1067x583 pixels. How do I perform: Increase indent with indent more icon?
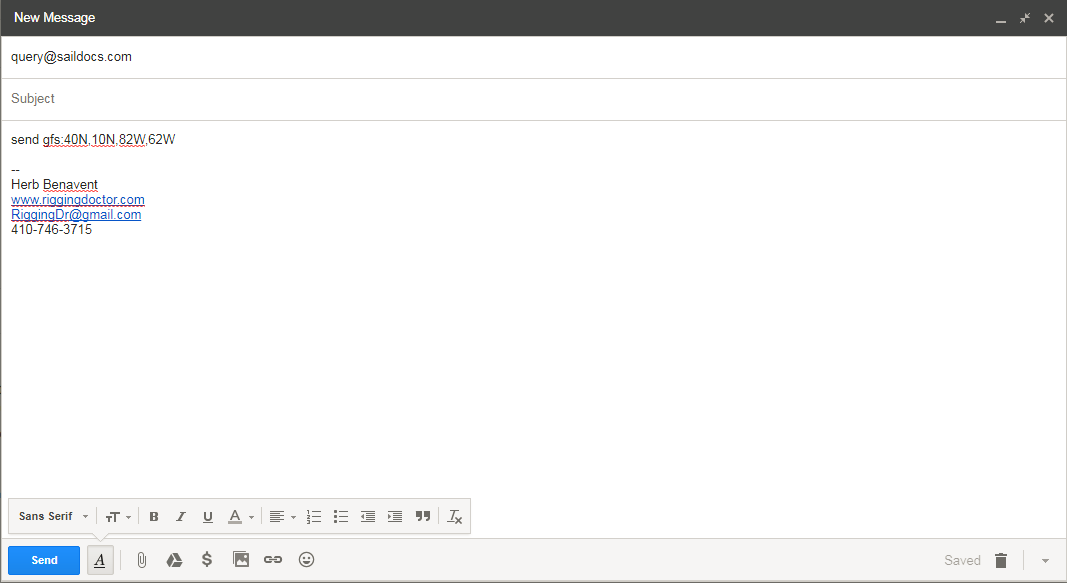(395, 517)
